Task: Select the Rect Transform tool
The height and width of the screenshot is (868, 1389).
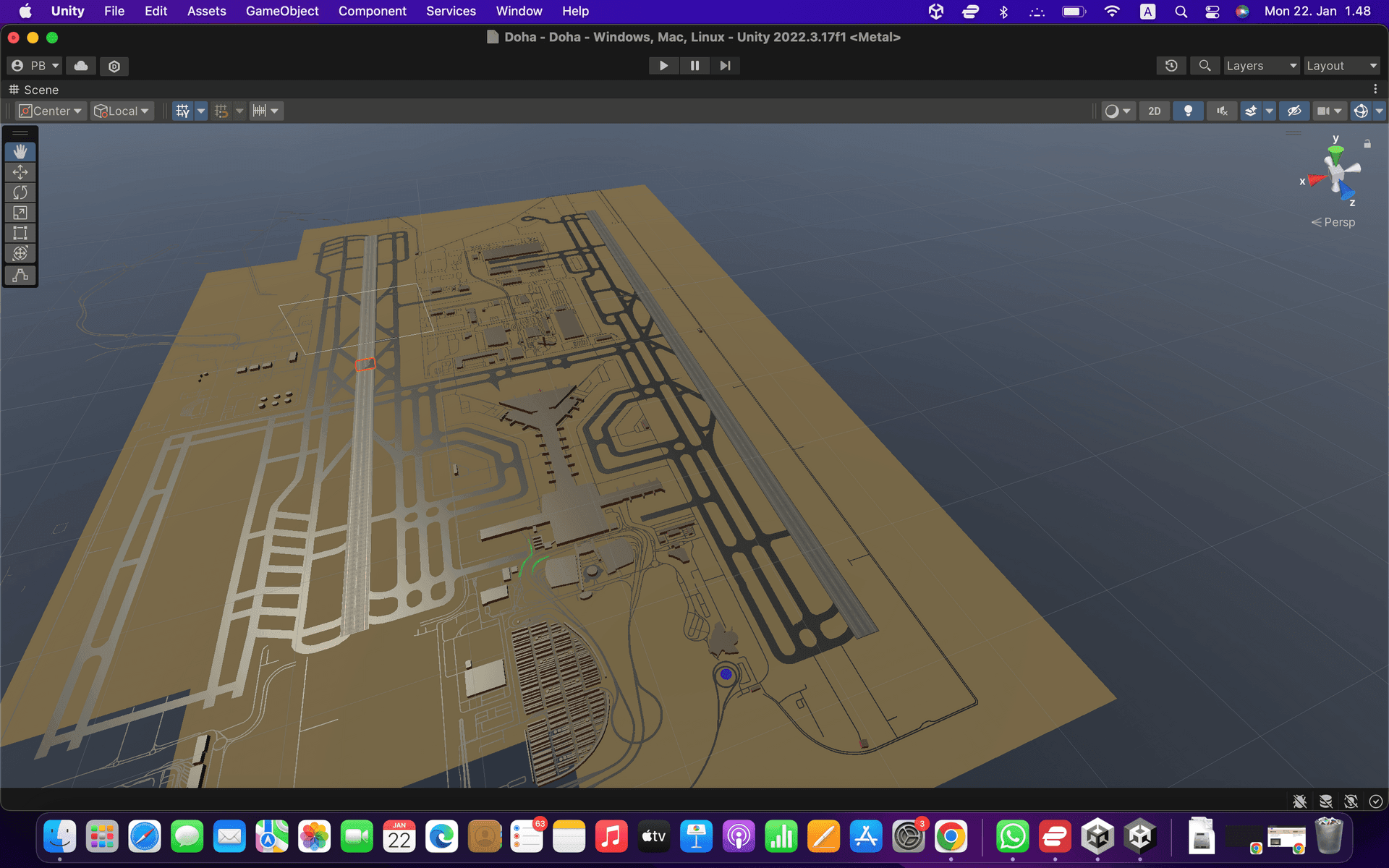Action: 20,233
